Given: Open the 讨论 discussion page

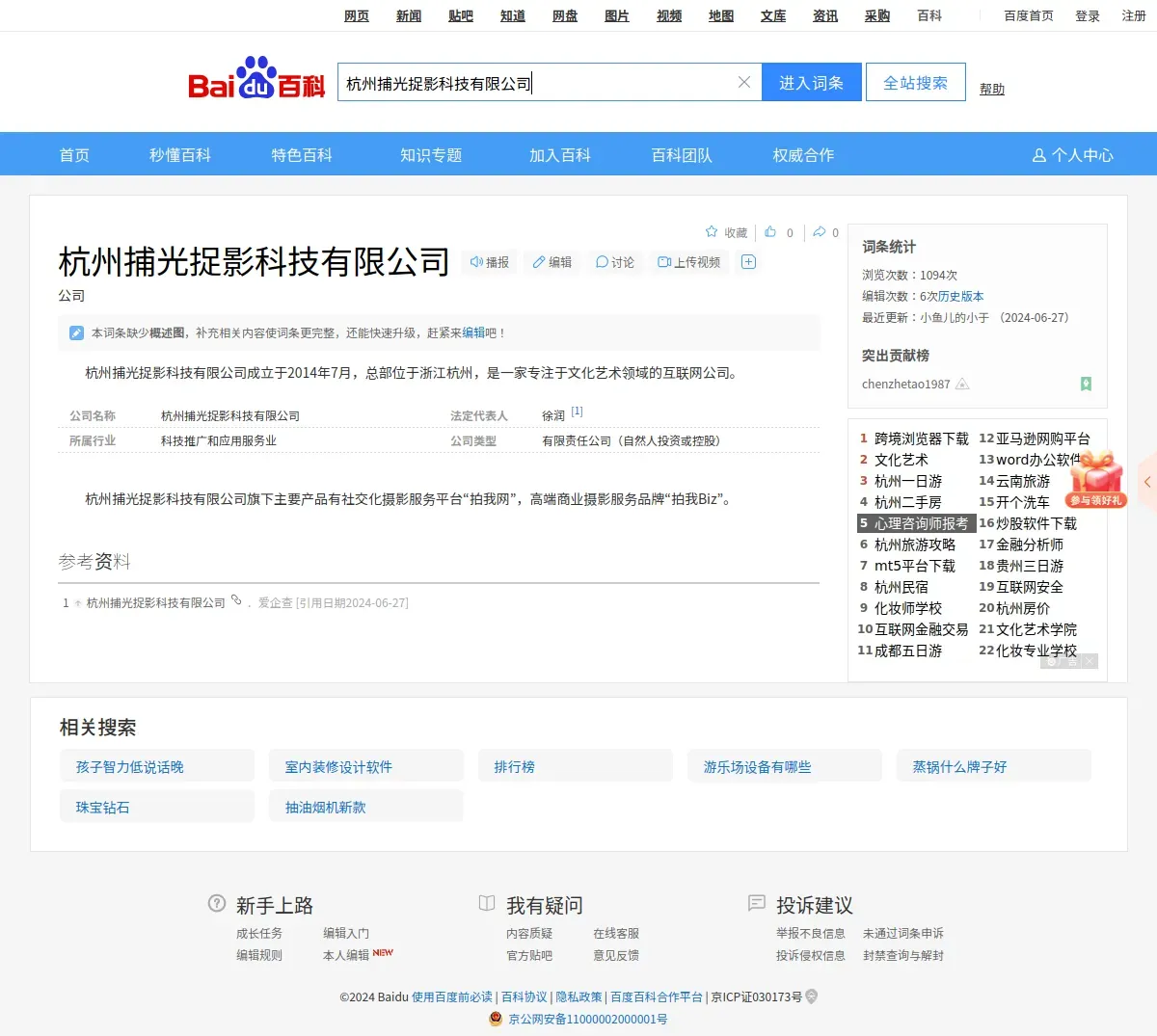Looking at the screenshot, I should tap(615, 262).
